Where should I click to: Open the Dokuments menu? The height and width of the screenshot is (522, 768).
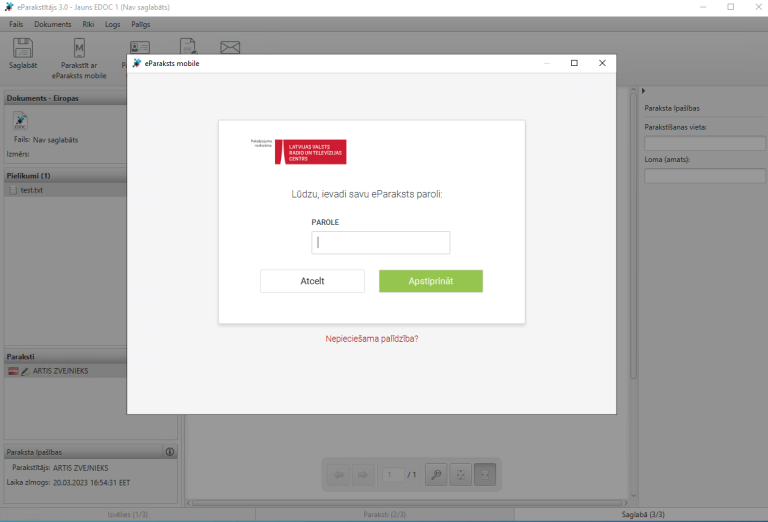53,23
